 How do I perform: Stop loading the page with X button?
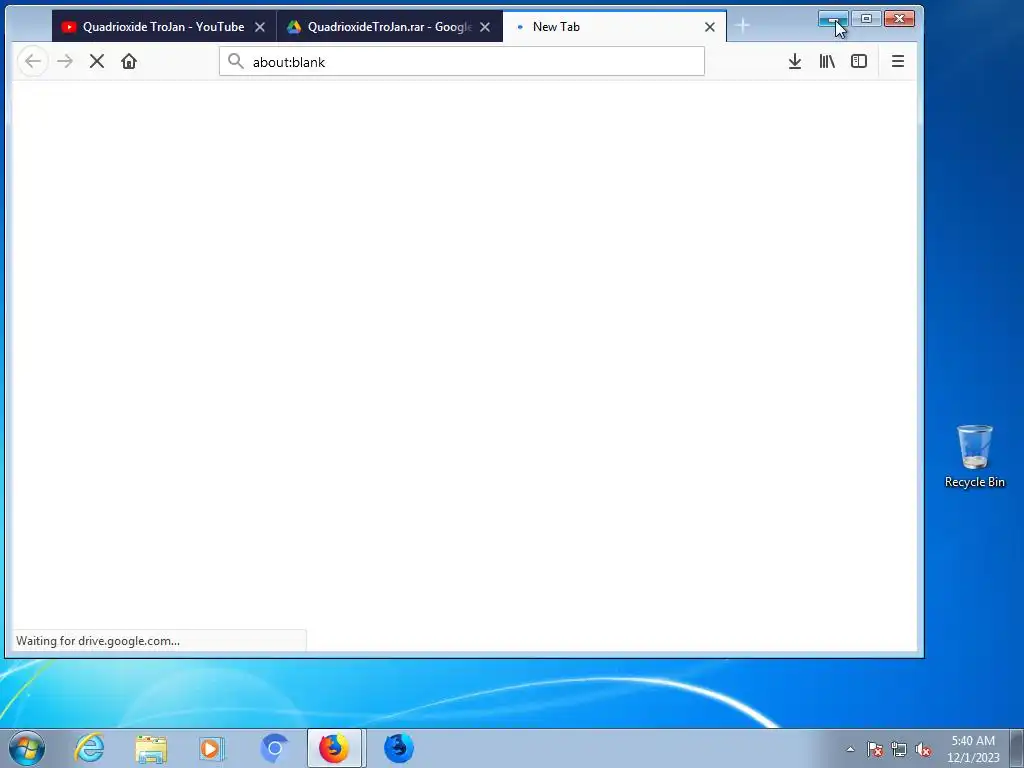(97, 61)
